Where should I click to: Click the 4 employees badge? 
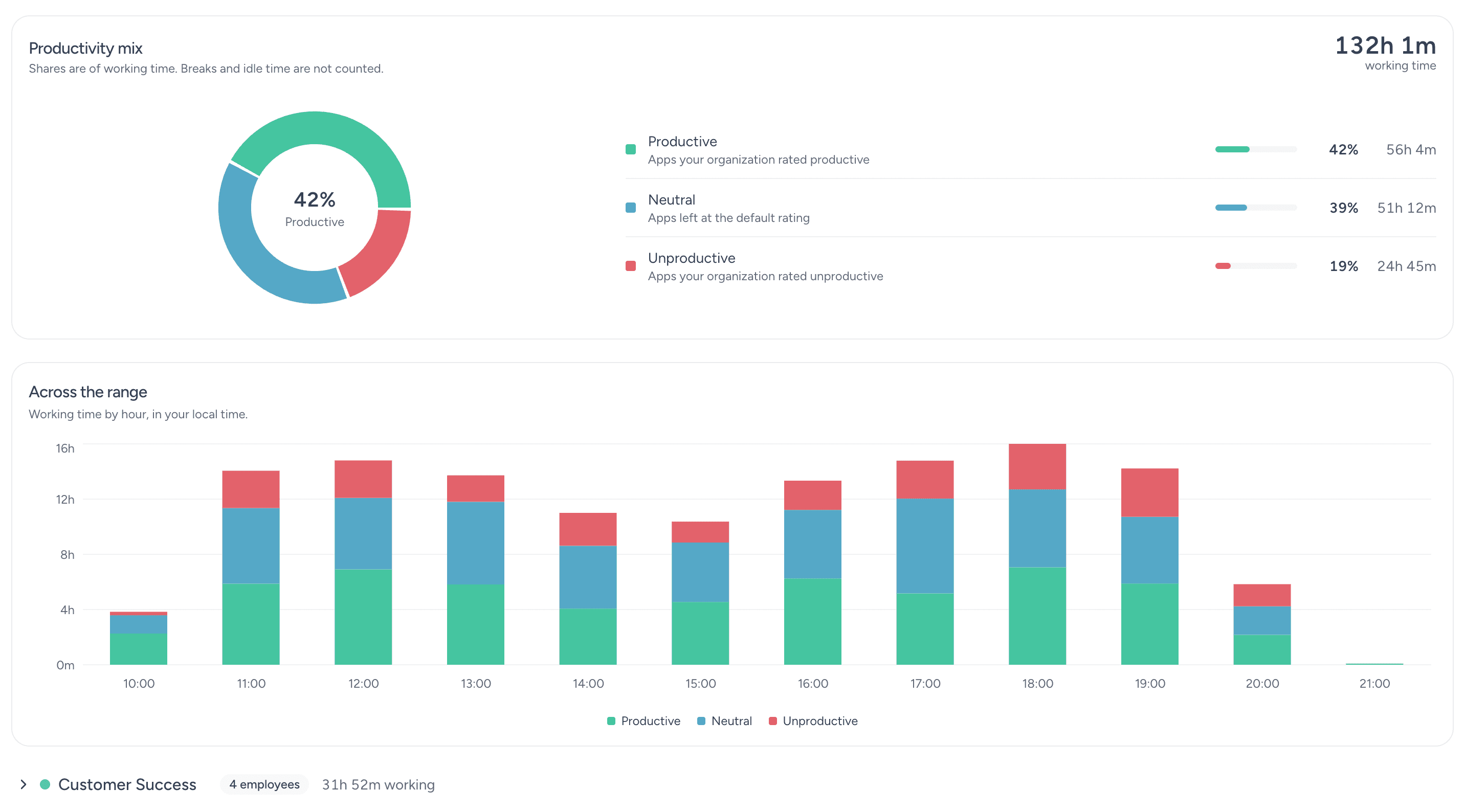[x=264, y=784]
